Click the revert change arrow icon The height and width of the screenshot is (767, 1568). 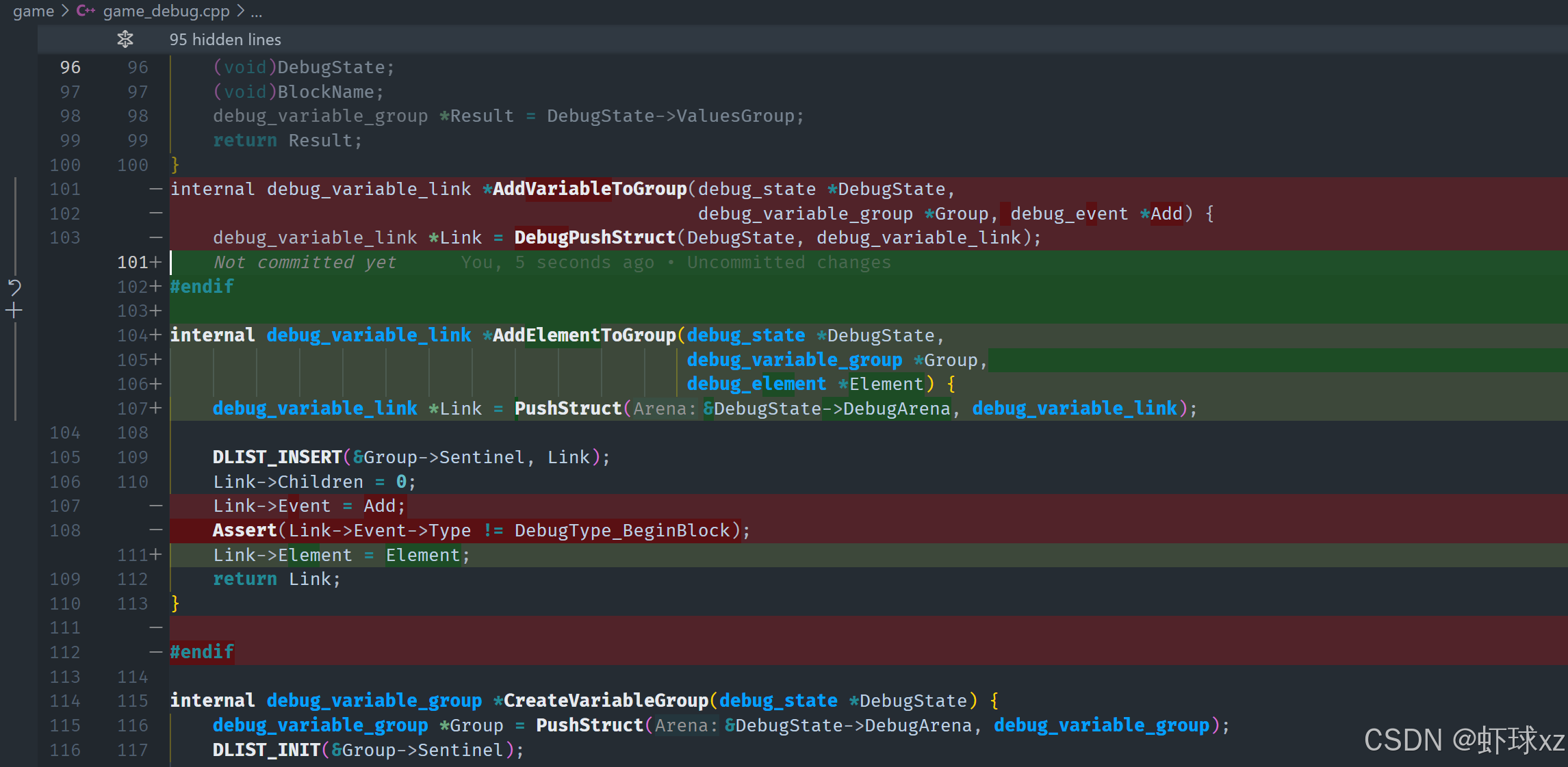[14, 287]
